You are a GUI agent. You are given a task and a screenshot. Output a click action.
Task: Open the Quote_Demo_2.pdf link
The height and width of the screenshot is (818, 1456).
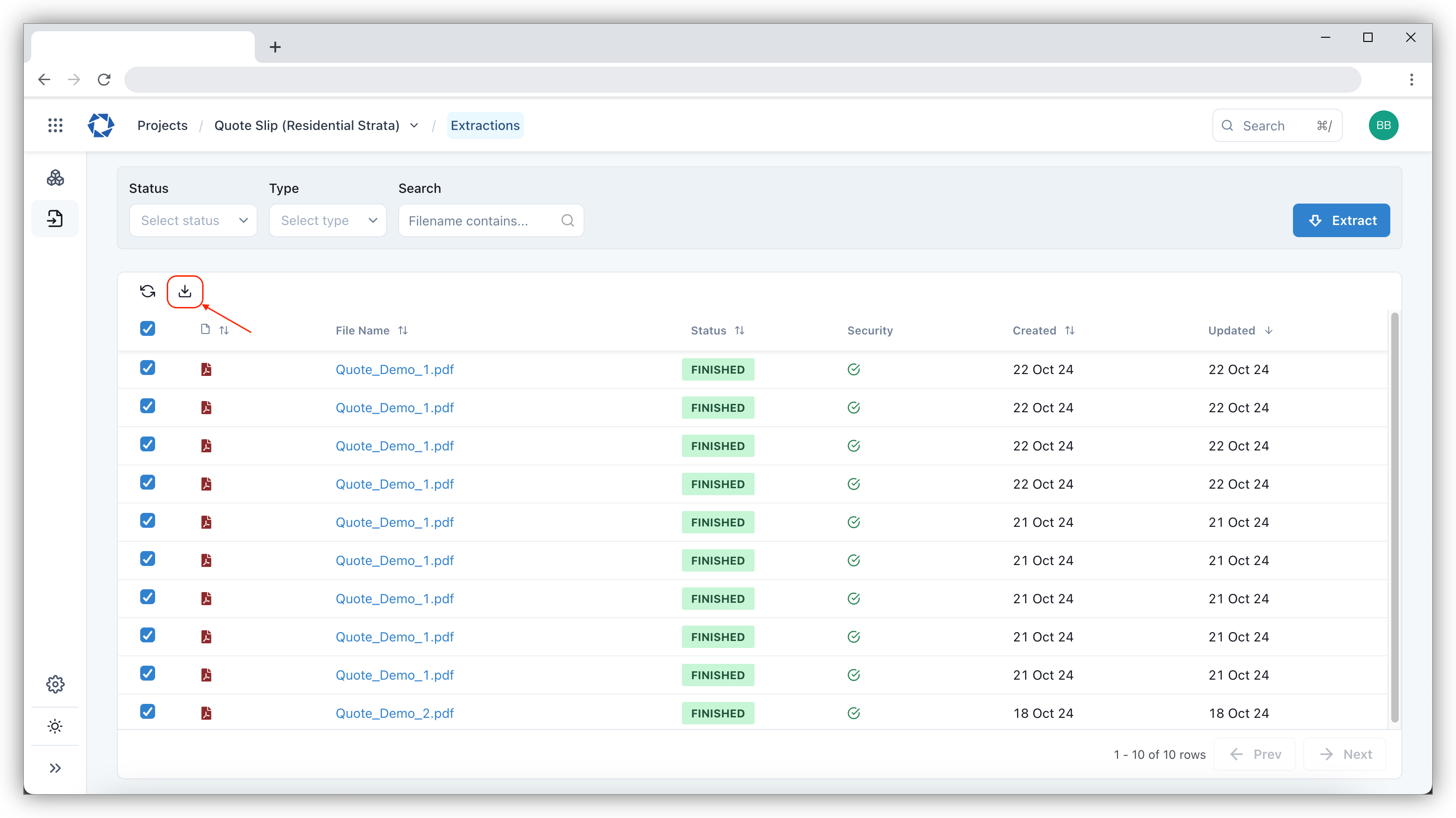coord(395,713)
